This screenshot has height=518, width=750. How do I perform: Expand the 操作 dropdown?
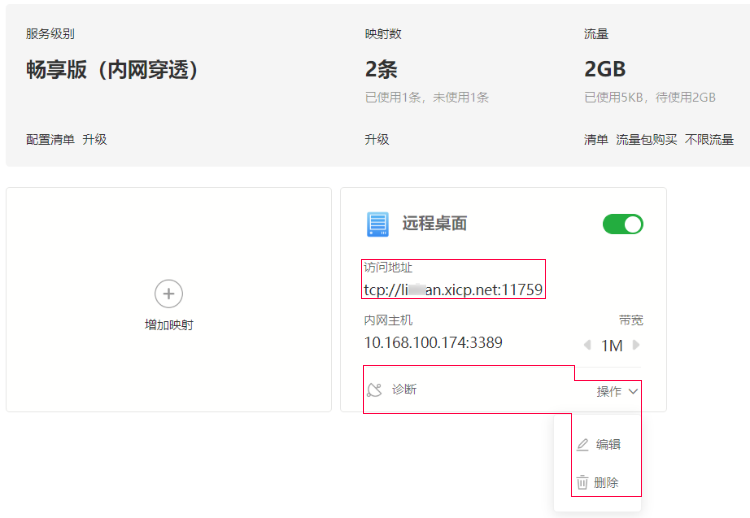617,392
